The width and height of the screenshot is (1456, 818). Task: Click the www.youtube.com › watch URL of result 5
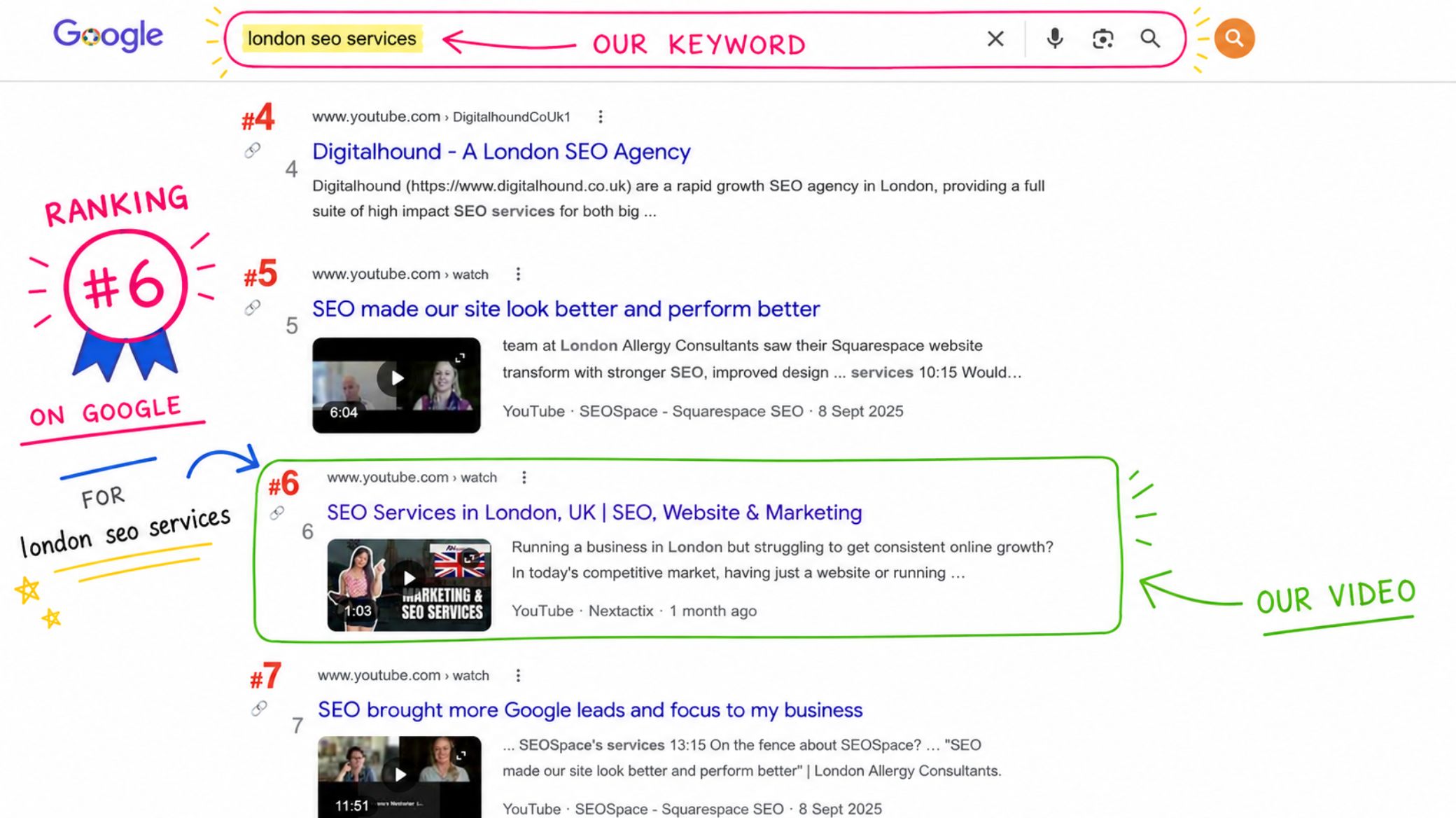(400, 274)
